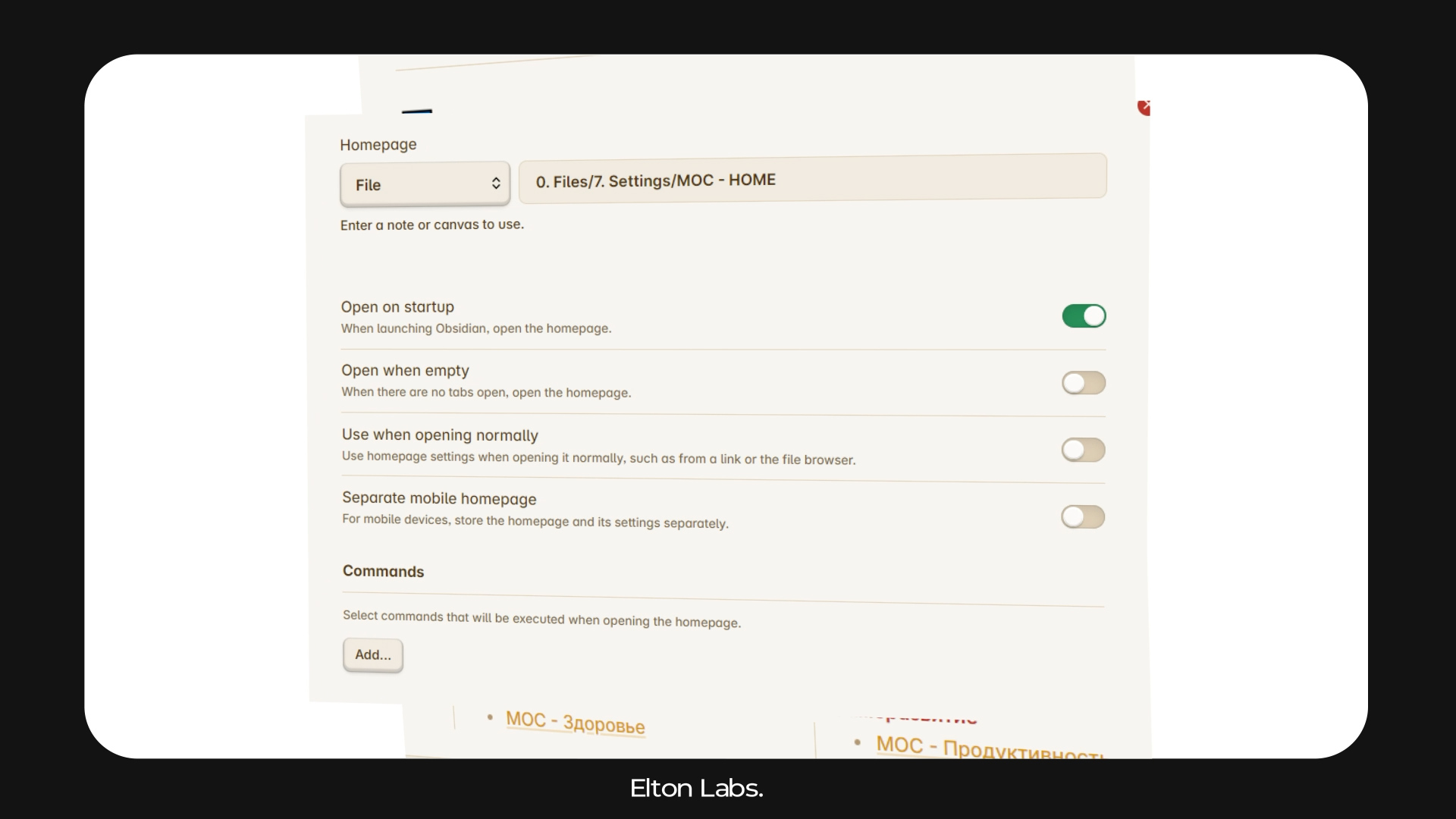This screenshot has width=1456, height=819.
Task: Click the up-down chevron in File selector
Action: pos(496,184)
